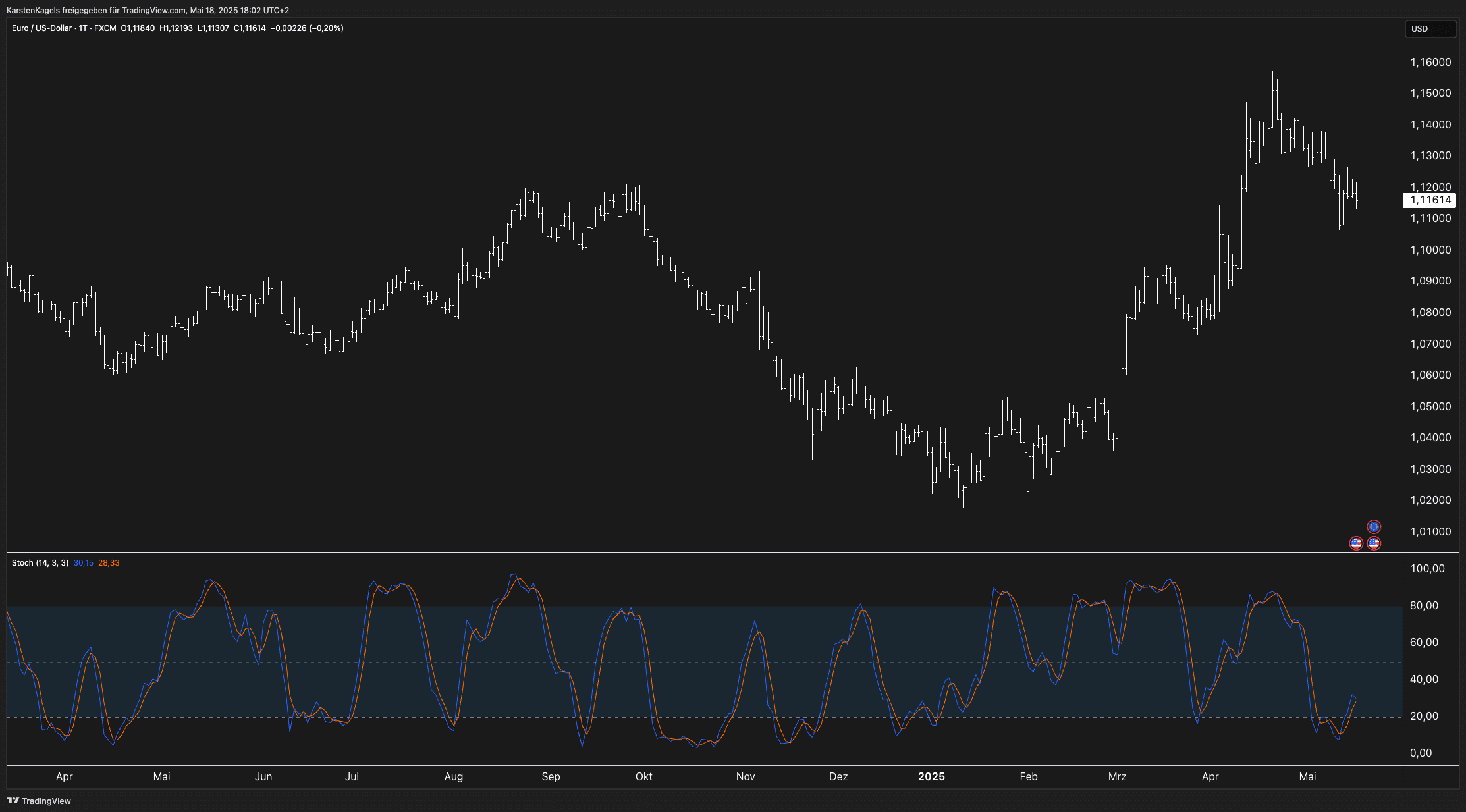Click the EU flag economic event icon

click(1373, 526)
